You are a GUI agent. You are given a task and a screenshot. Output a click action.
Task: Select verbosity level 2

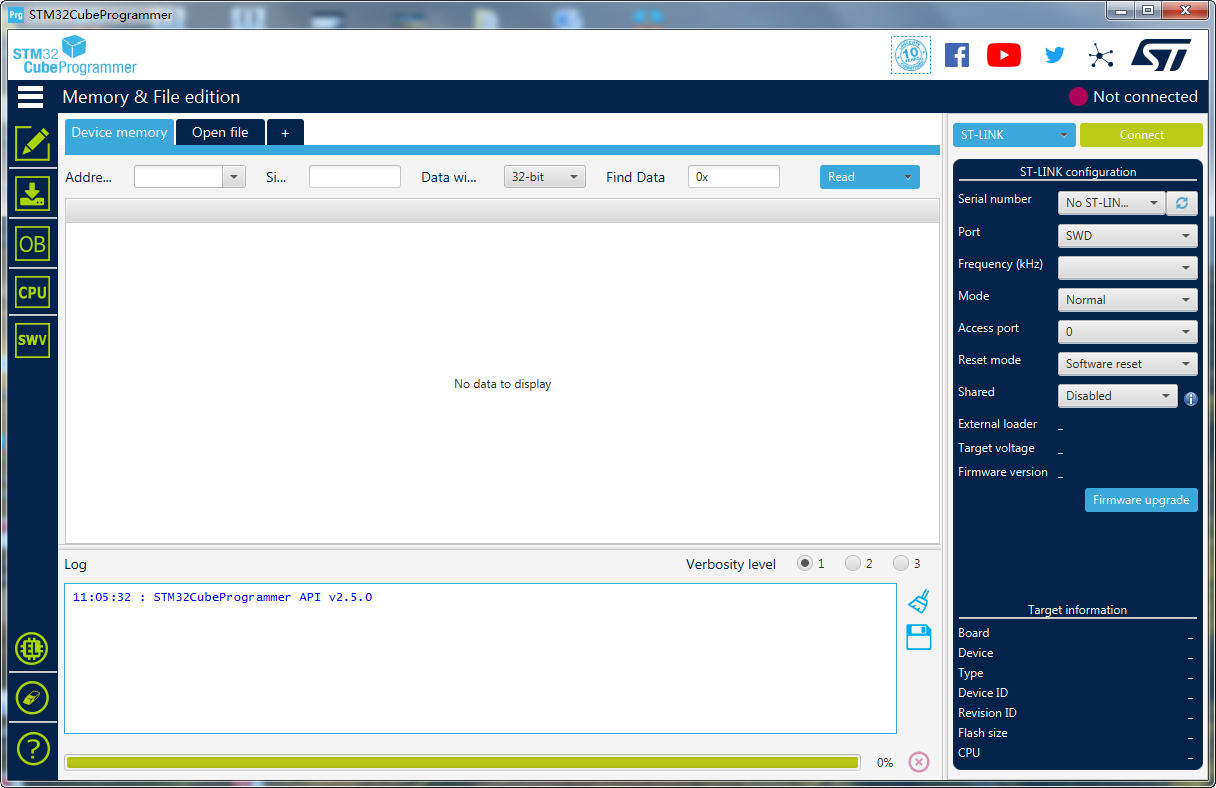coord(853,564)
